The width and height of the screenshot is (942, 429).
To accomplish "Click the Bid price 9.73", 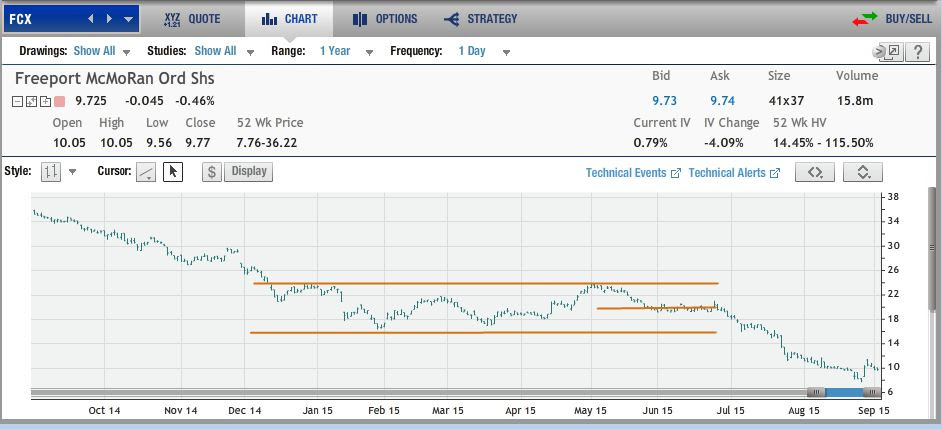I will (x=664, y=101).
